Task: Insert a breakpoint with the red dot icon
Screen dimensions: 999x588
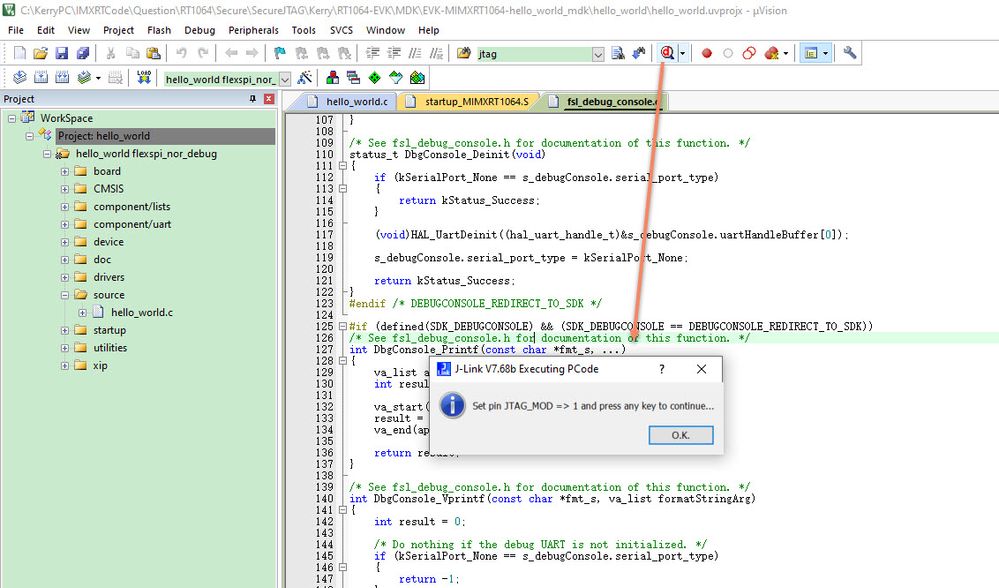Action: (707, 54)
